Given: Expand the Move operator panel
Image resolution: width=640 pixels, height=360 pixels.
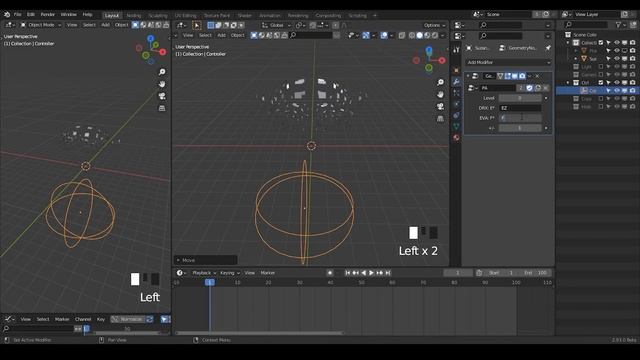Looking at the screenshot, I should pos(206,260).
